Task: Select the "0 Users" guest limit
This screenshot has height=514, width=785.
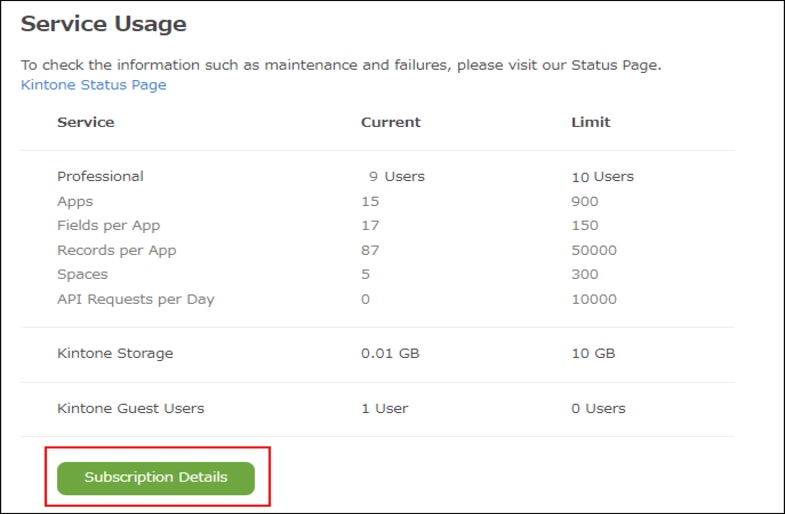Action: 598,408
